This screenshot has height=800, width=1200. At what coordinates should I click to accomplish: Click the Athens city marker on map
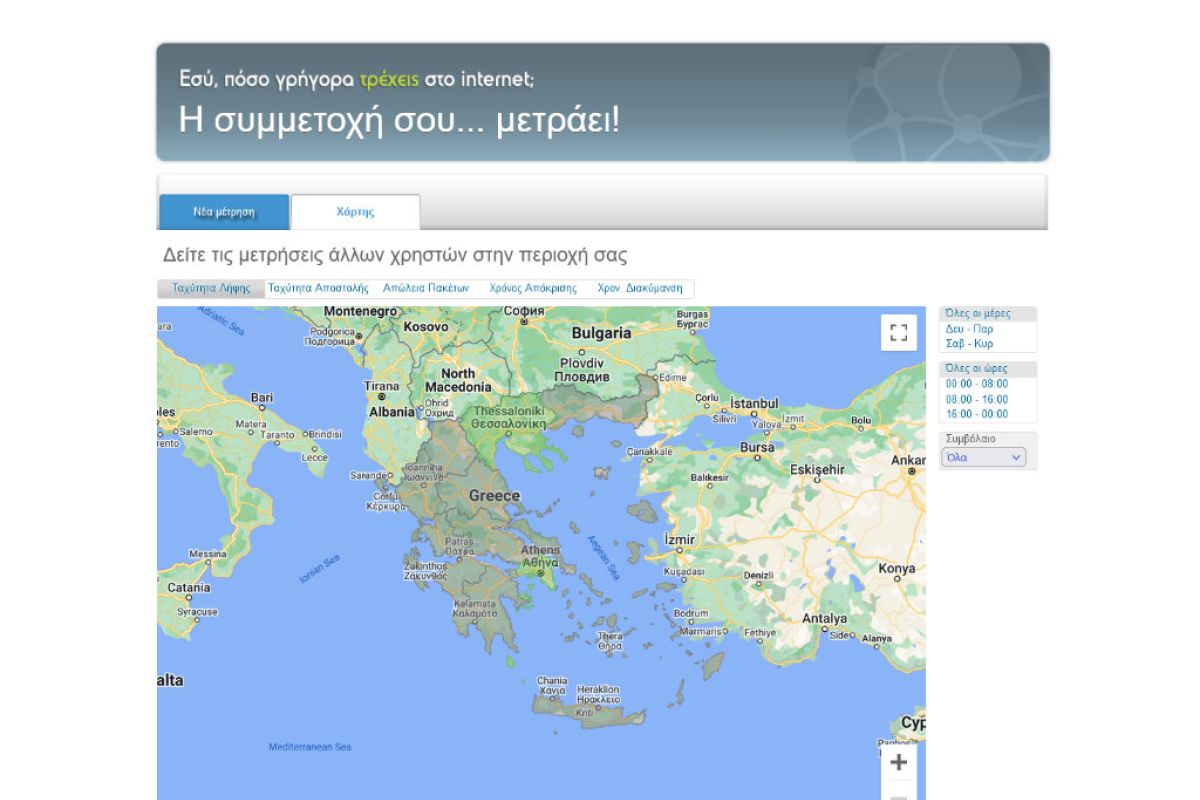(x=541, y=573)
